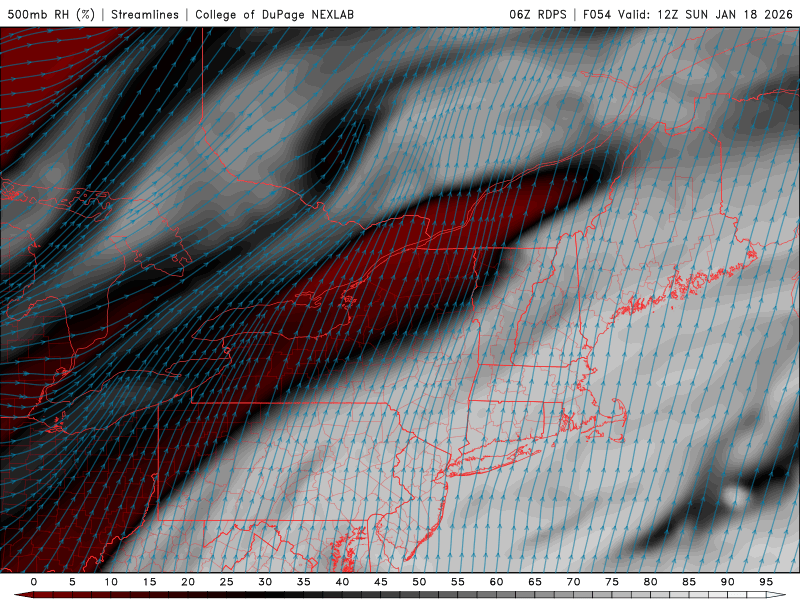Image resolution: width=800 pixels, height=600 pixels.
Task: Click the colorbar label "90"
Action: click(727, 582)
